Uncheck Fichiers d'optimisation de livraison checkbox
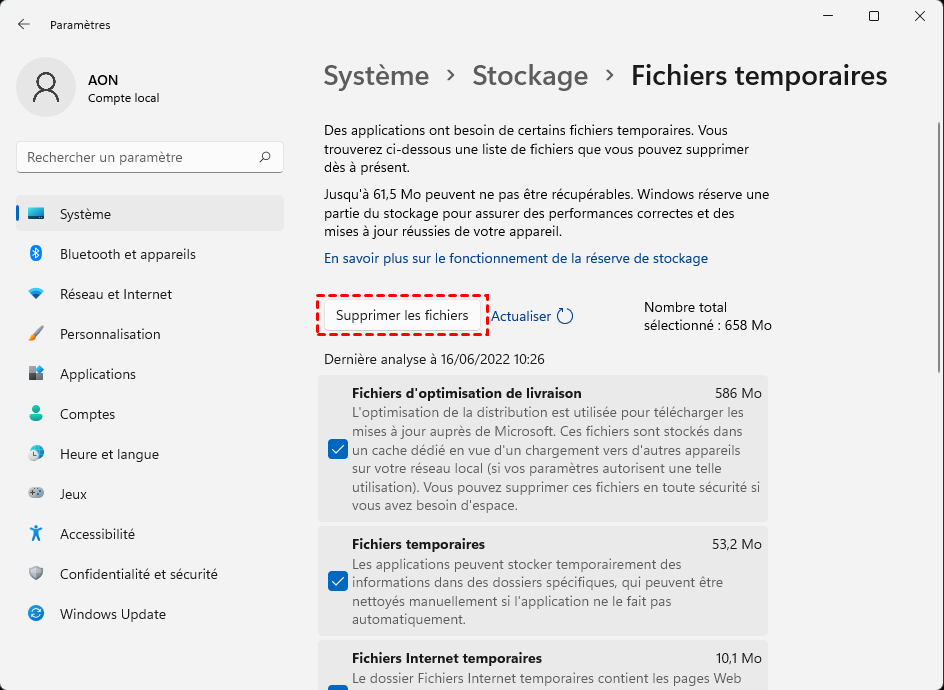 pos(338,449)
